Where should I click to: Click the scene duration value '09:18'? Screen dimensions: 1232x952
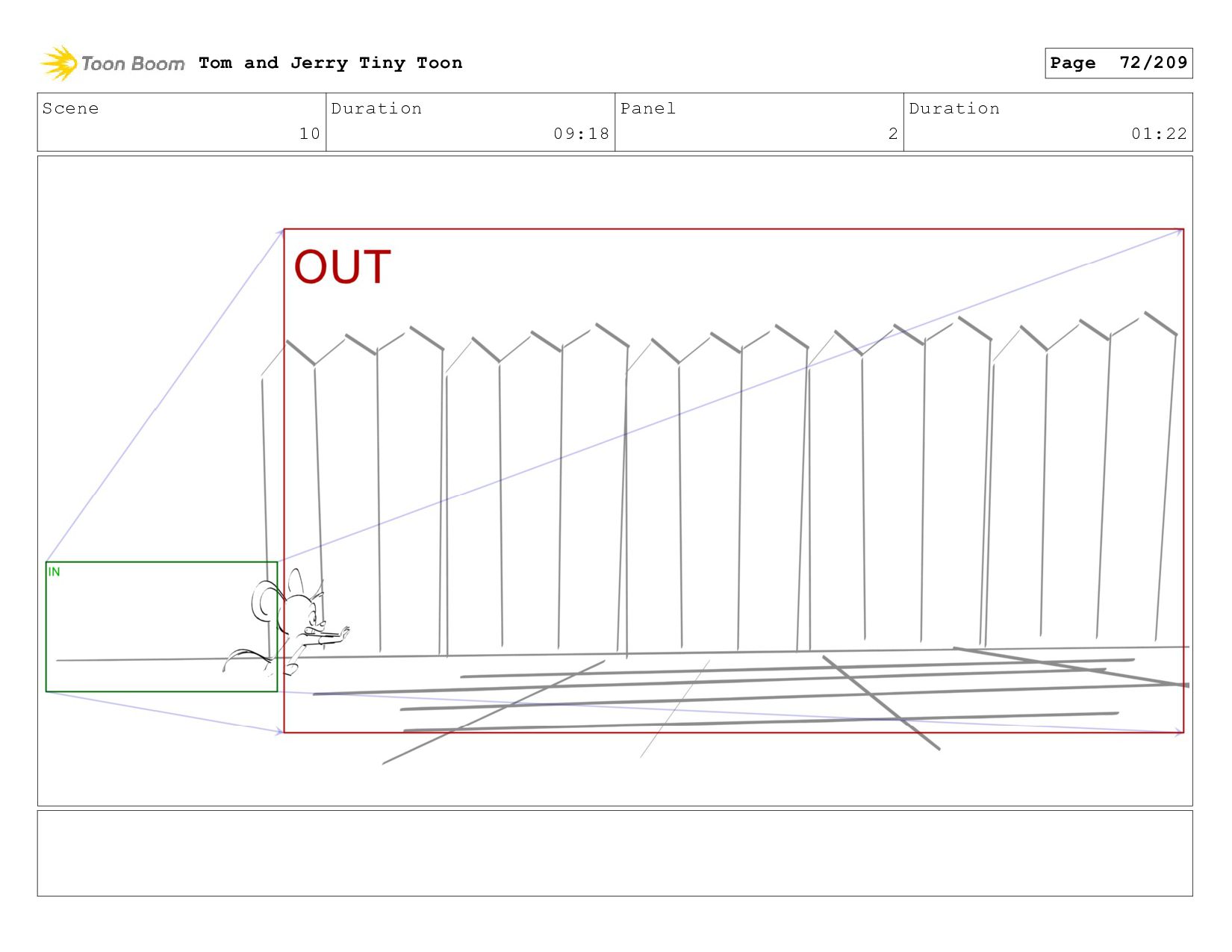click(581, 134)
